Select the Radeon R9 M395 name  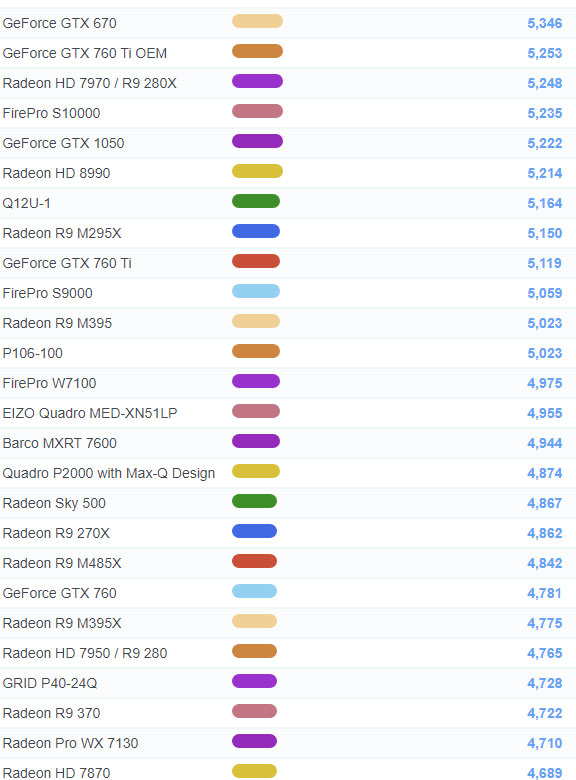[x=57, y=323]
